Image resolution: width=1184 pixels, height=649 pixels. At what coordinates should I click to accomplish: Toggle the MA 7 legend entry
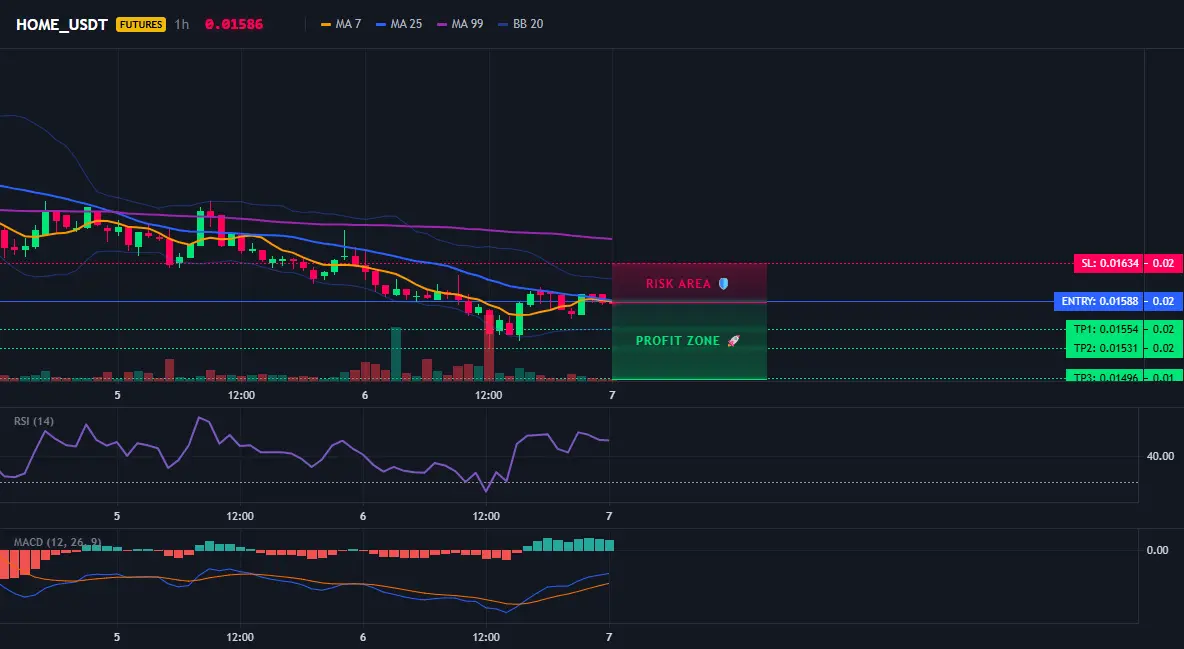tap(341, 24)
